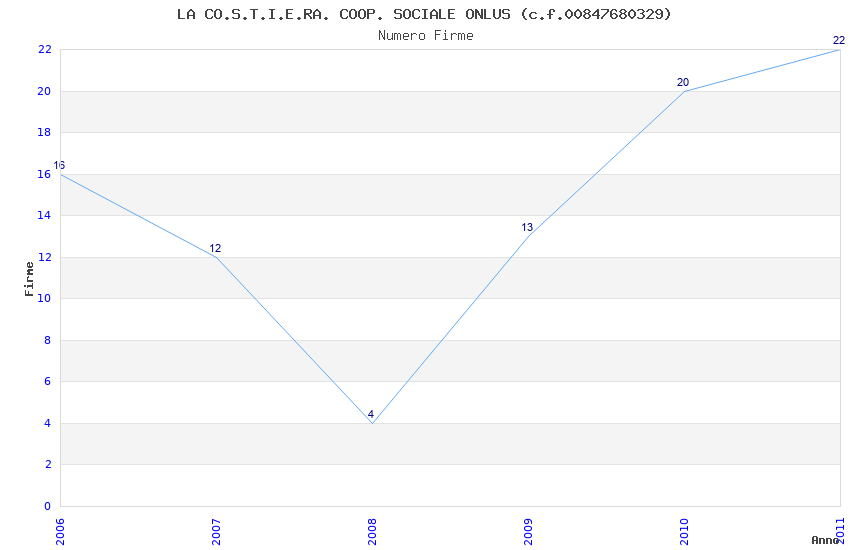Click the x-axis title Anno
Screen dimensions: 850x550
[x=825, y=540]
